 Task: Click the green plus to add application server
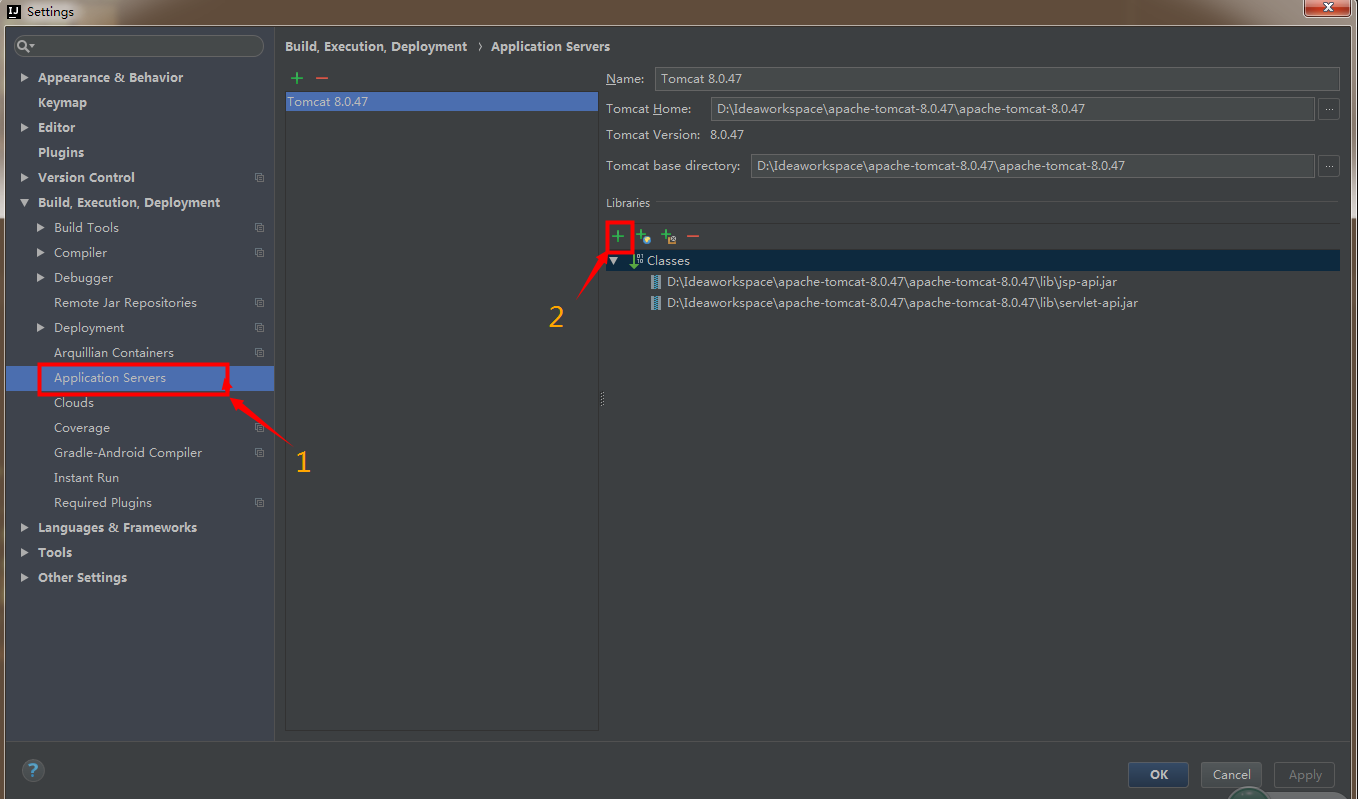pos(296,77)
